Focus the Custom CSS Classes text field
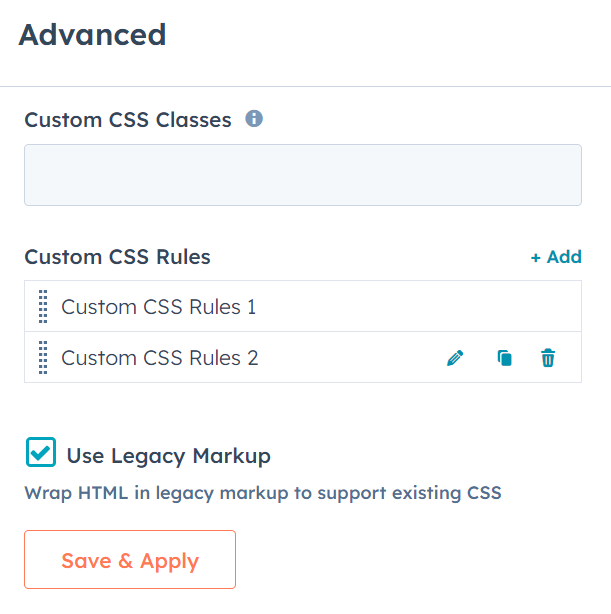The image size is (611, 614). 303,175
